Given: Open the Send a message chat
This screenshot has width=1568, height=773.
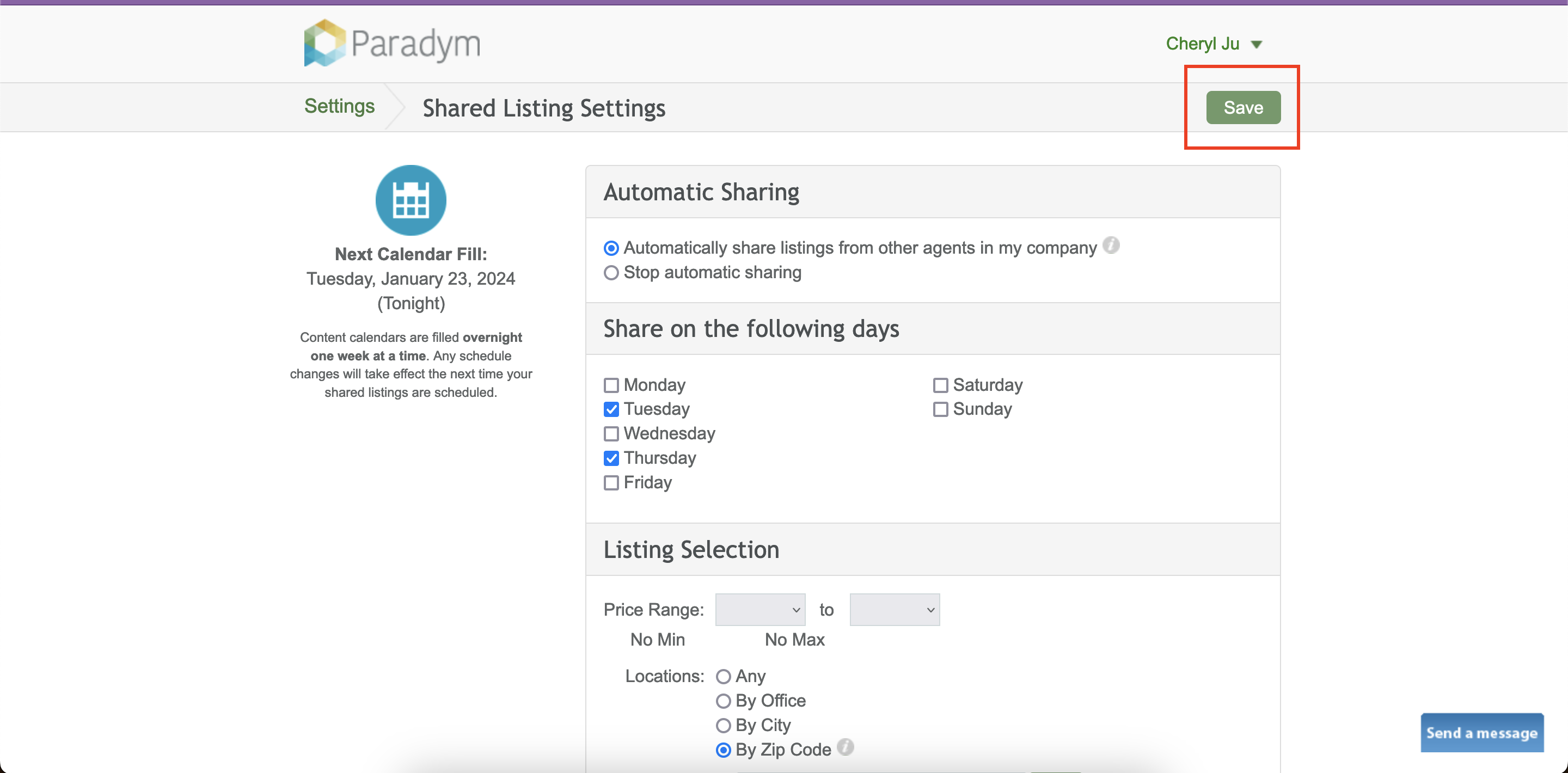Looking at the screenshot, I should click(x=1481, y=733).
